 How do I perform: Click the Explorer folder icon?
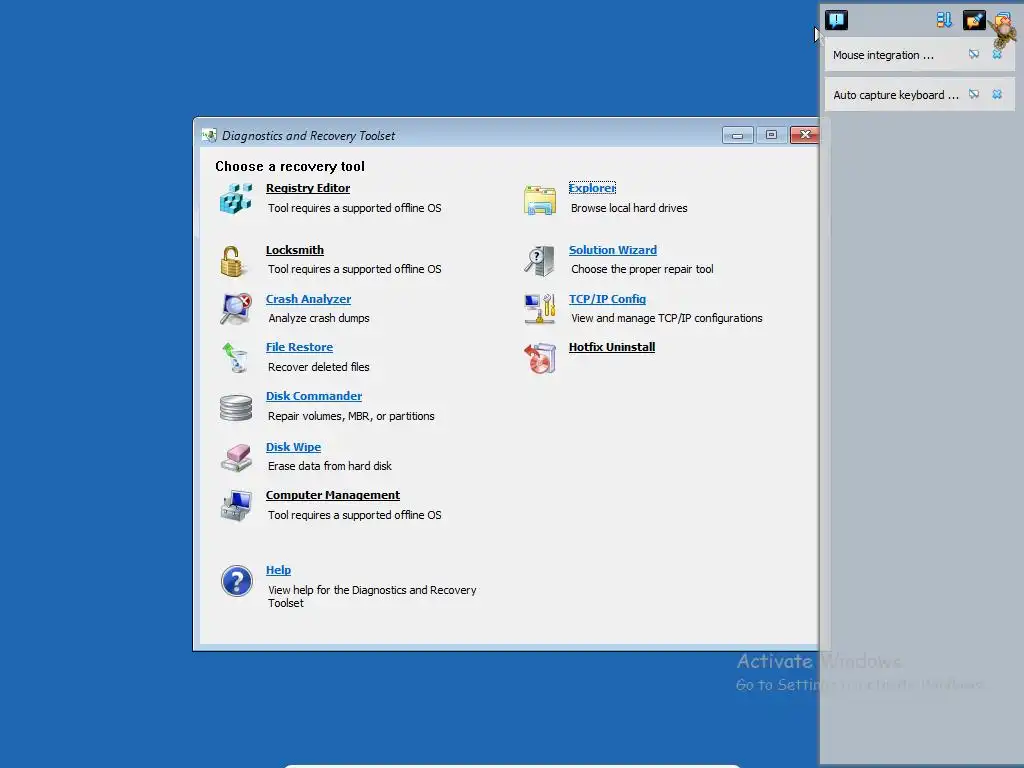click(539, 200)
